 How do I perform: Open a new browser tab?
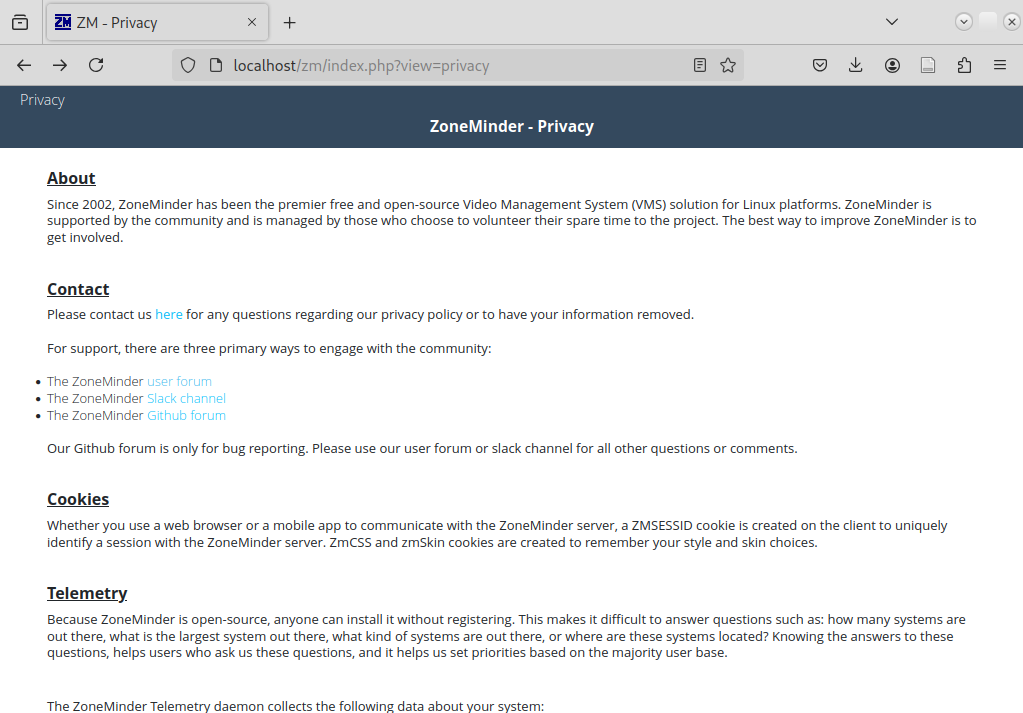tap(290, 23)
